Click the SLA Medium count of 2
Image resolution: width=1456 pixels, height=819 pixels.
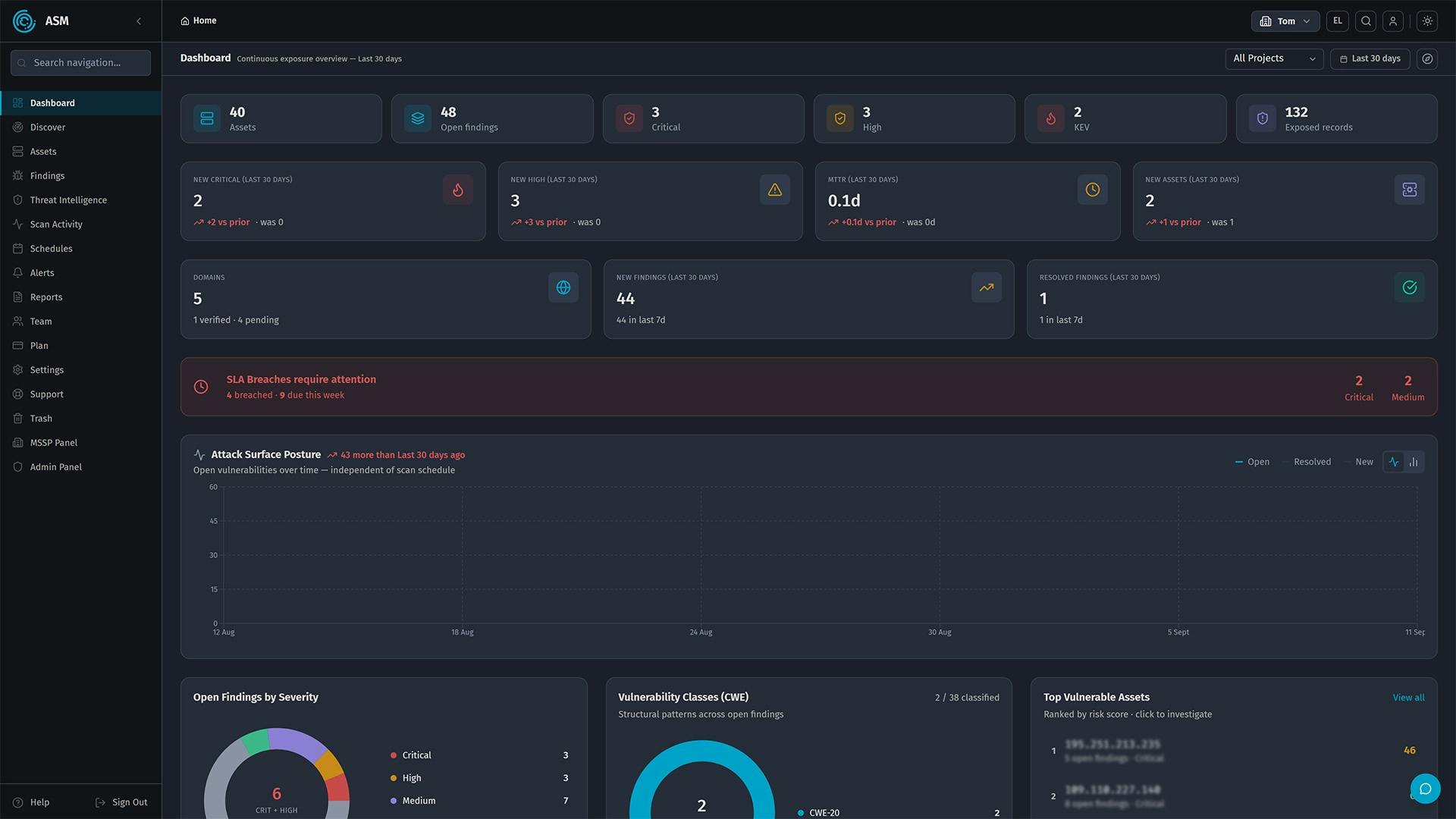1408,381
